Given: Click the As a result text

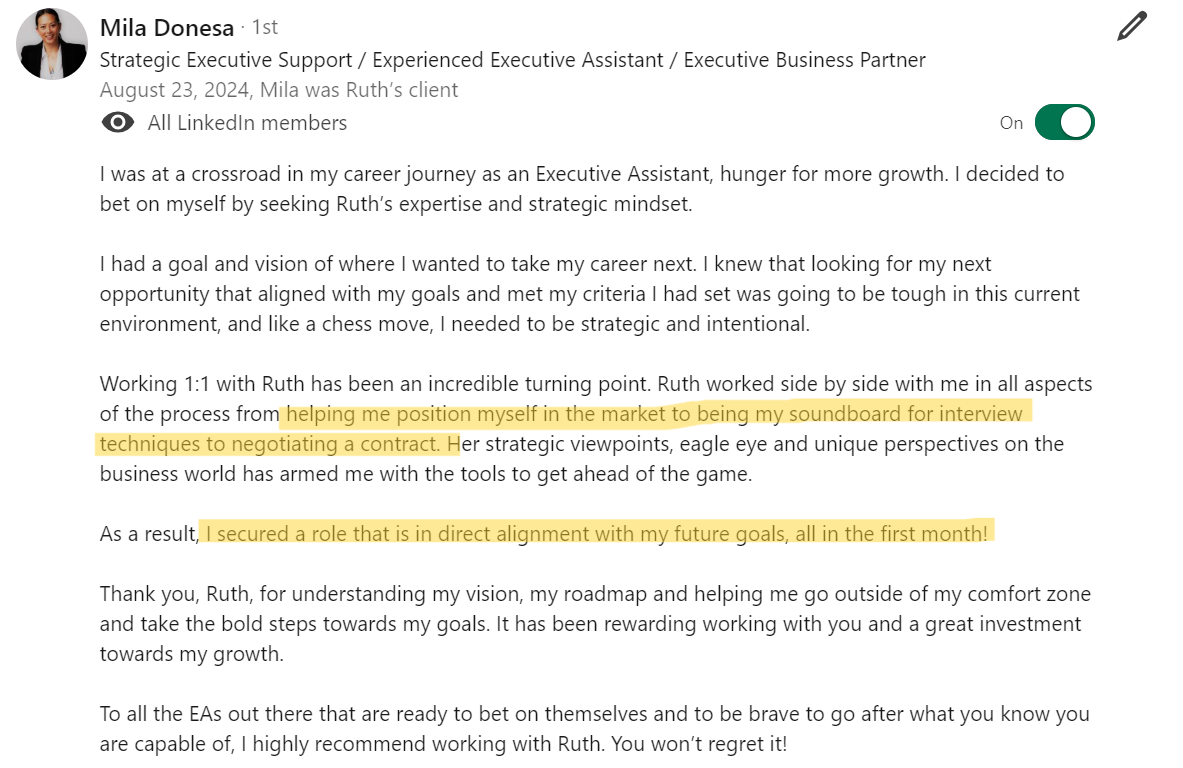Looking at the screenshot, I should pos(149,533).
